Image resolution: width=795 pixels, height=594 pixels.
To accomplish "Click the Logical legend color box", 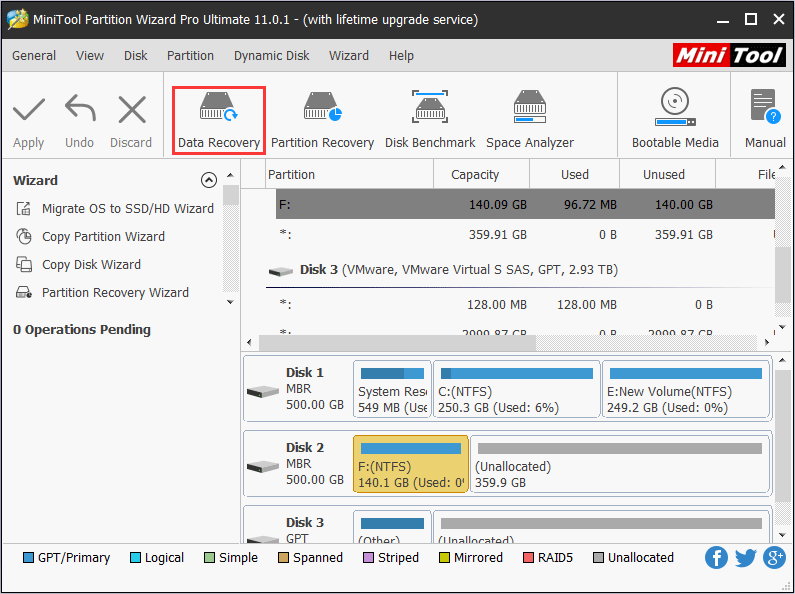I will coord(135,558).
